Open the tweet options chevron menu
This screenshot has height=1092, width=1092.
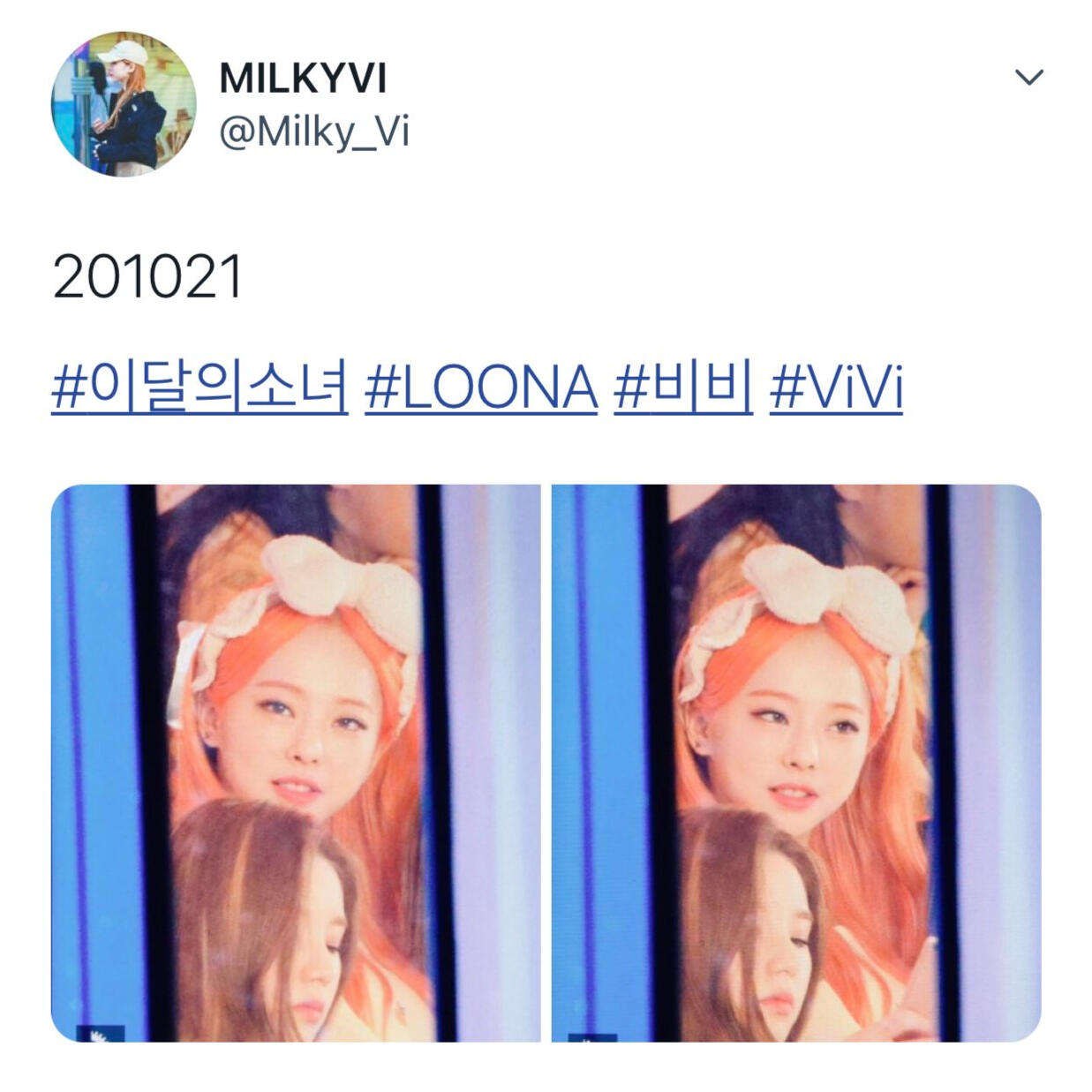(1029, 78)
